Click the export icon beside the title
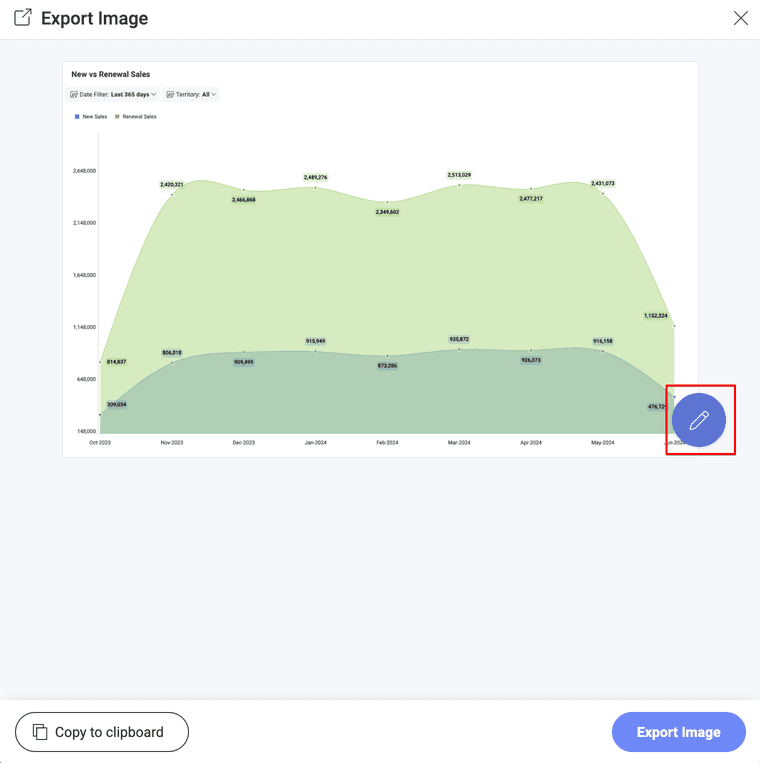The height and width of the screenshot is (763, 760). point(22,18)
